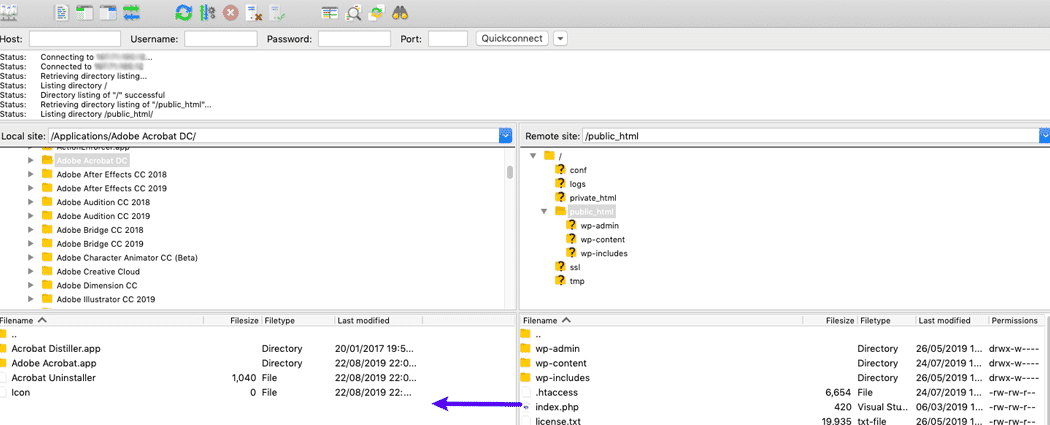Click the Reconnect to last server icon
The image size is (1050, 425).
279,13
